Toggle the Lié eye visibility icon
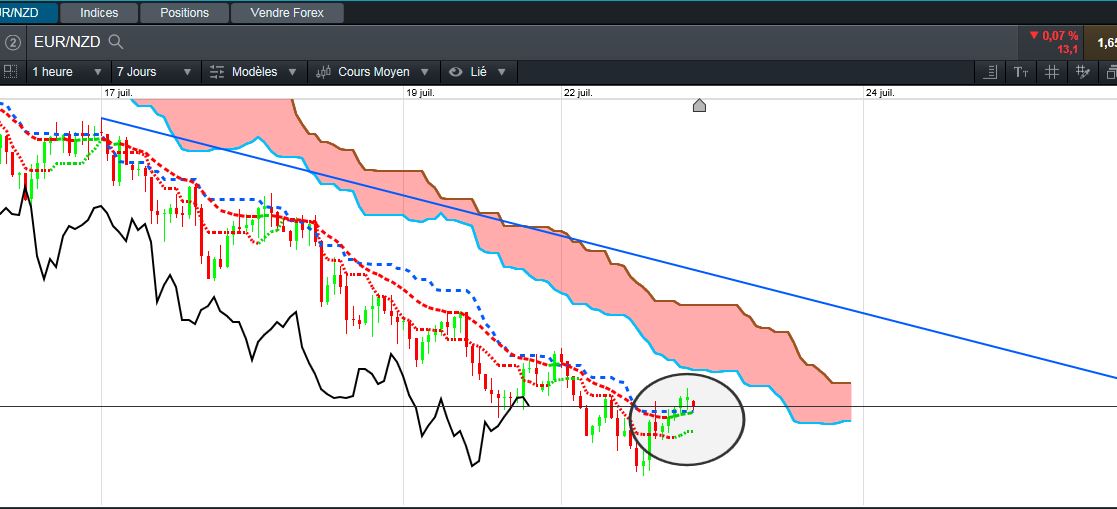1117x509 pixels. pyautogui.click(x=456, y=72)
